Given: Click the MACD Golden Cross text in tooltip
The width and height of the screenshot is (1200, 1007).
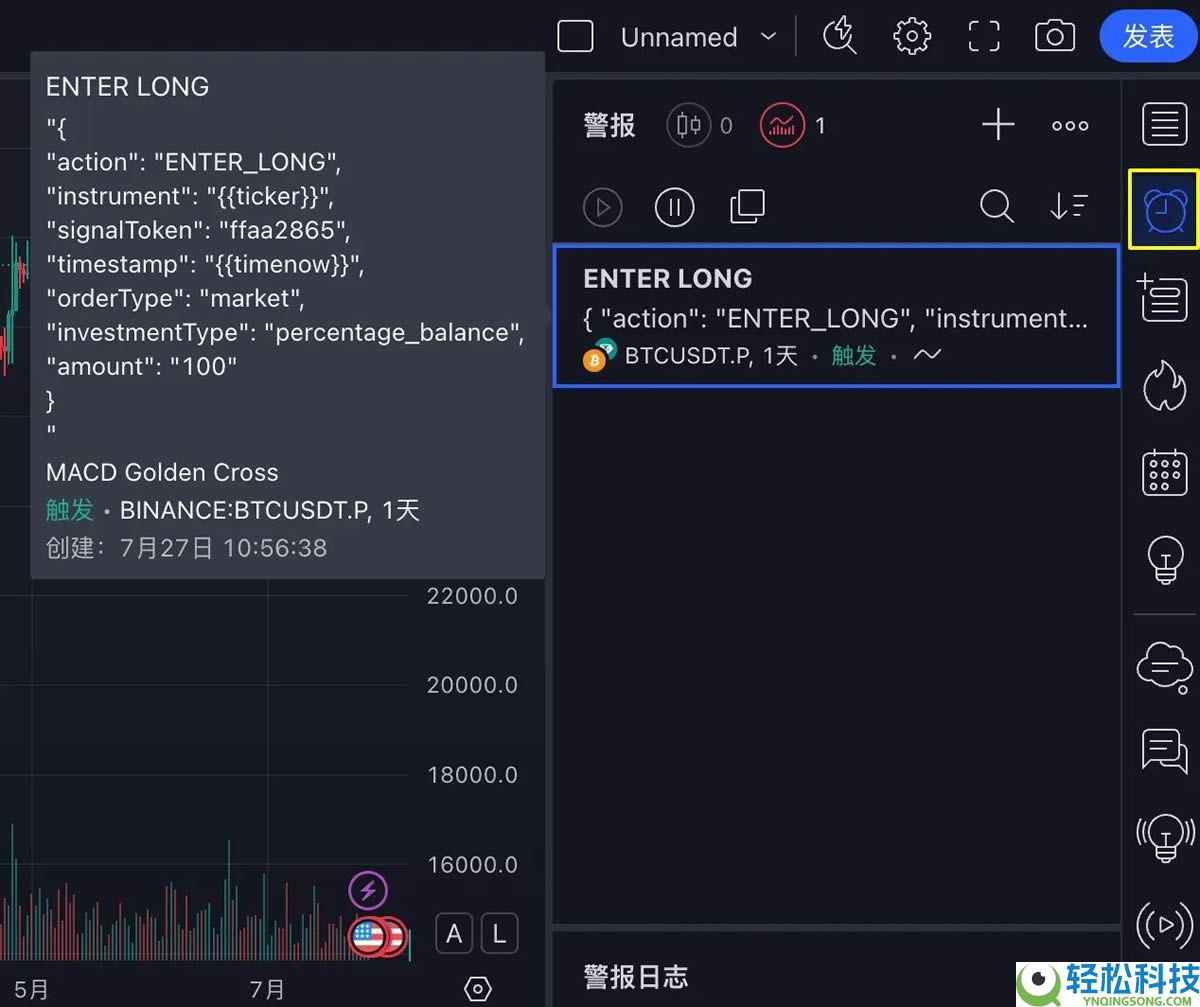Looking at the screenshot, I should click(162, 472).
